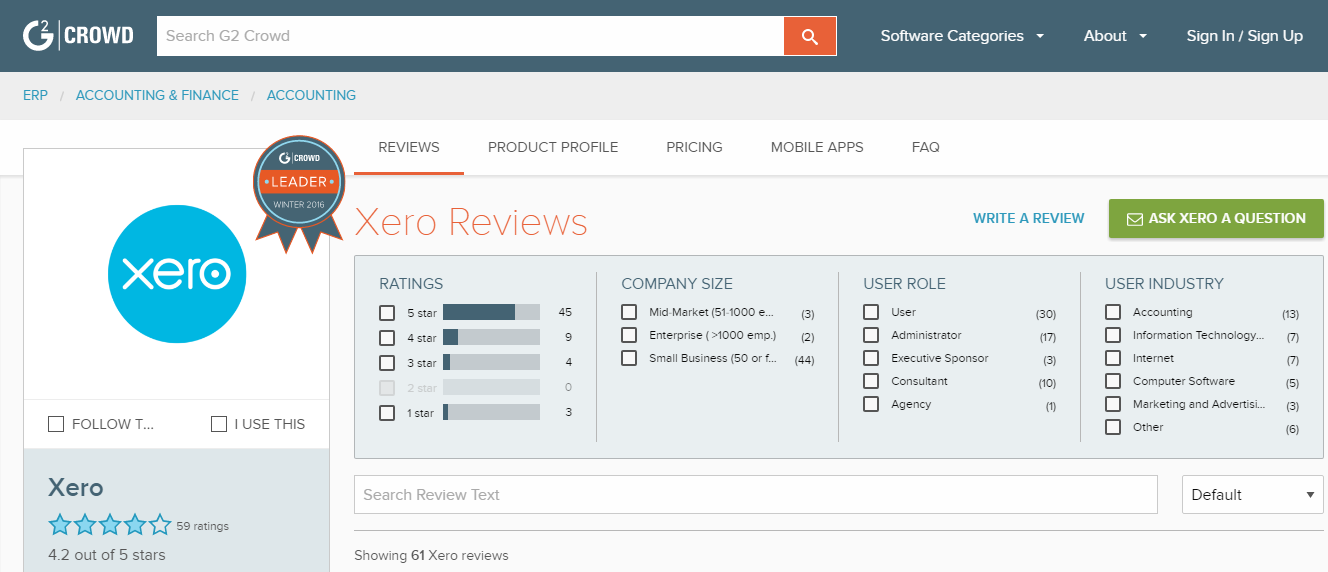
Task: Click the 4 star rating bar
Action: (491, 337)
